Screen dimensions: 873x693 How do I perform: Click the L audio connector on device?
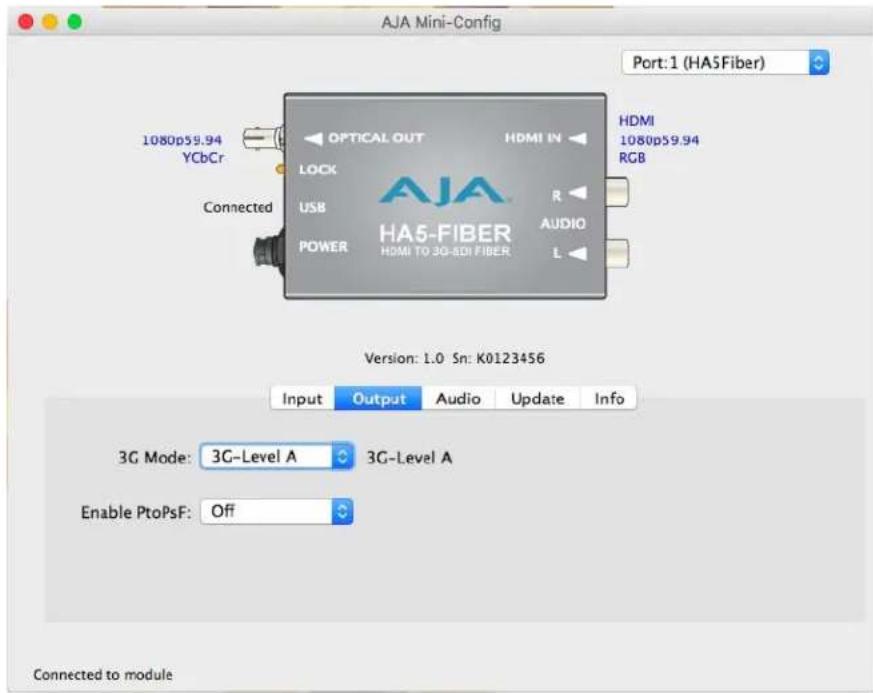617,253
